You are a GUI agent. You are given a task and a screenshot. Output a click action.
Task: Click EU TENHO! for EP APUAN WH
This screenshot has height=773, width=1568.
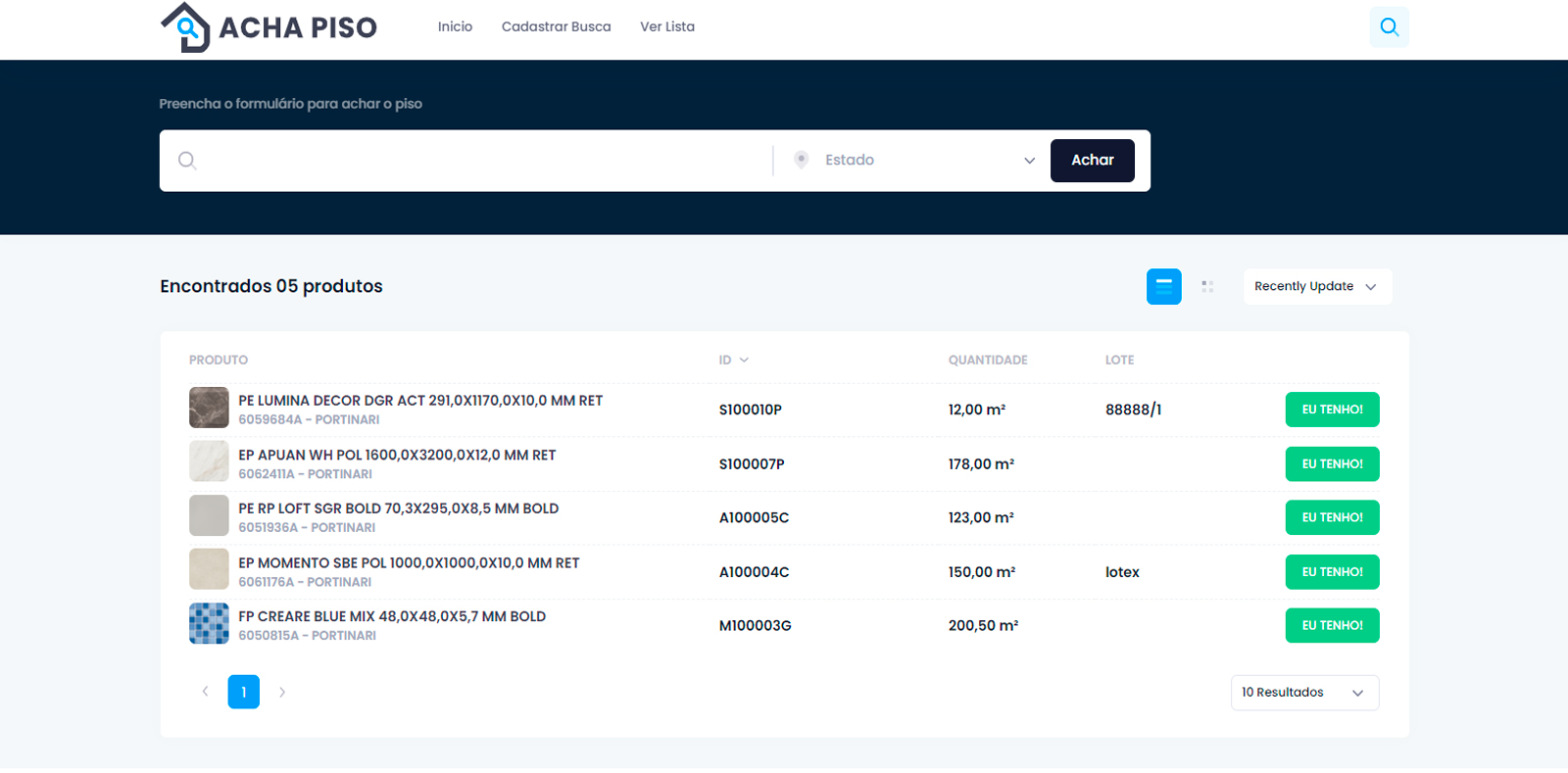click(1332, 463)
